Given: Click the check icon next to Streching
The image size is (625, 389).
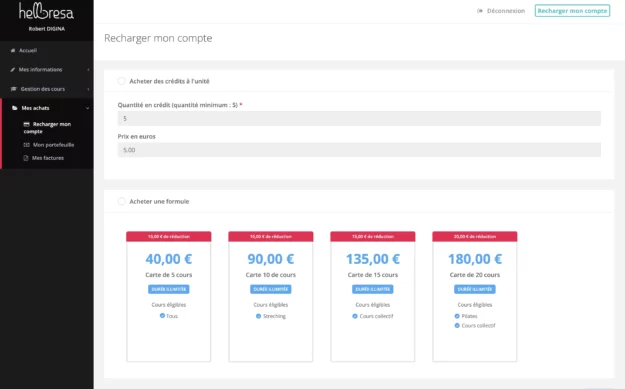Looking at the screenshot, I should [x=258, y=316].
